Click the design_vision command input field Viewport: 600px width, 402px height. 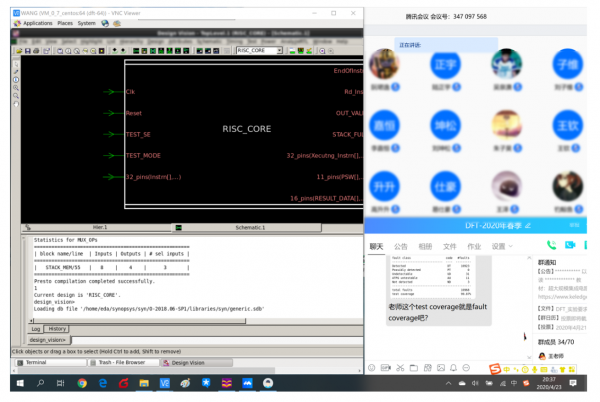coord(217,340)
